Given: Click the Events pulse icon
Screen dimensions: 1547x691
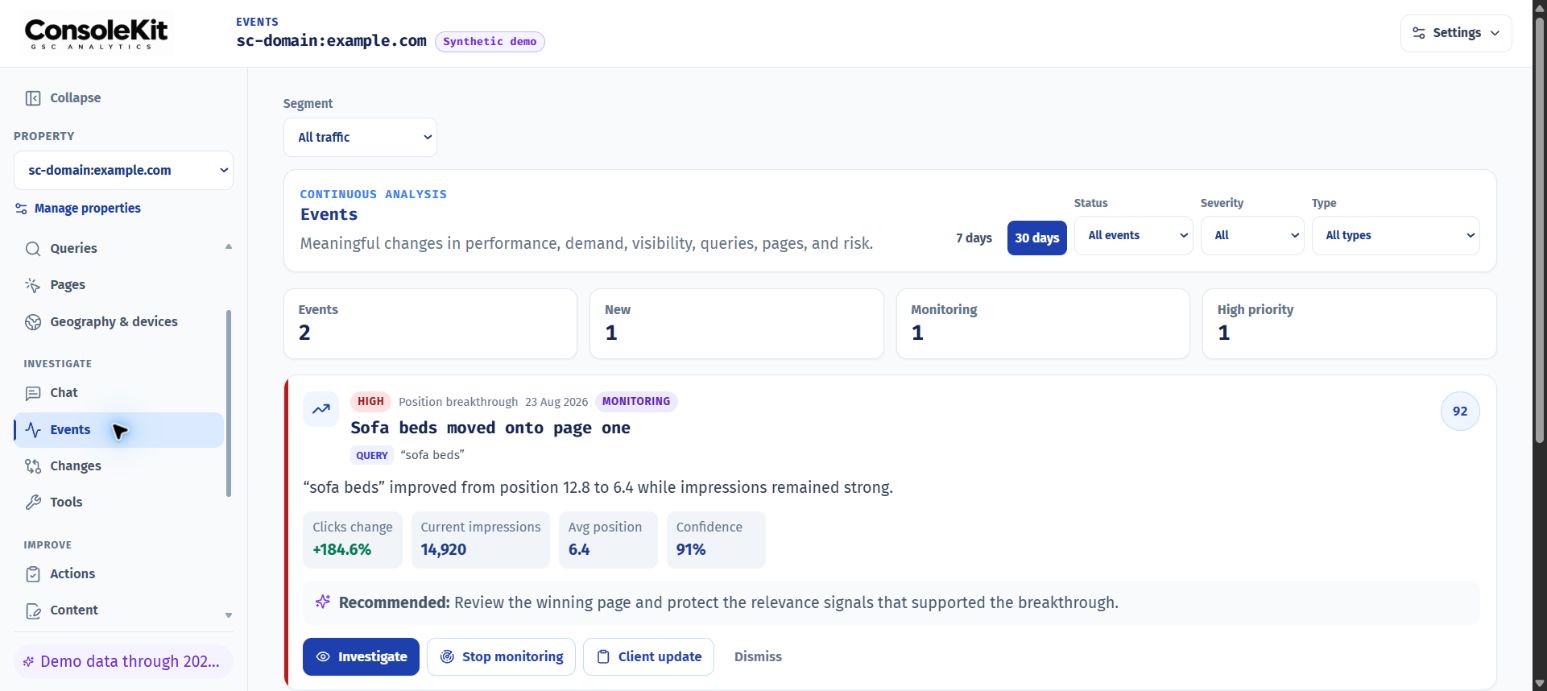Looking at the screenshot, I should (33, 430).
